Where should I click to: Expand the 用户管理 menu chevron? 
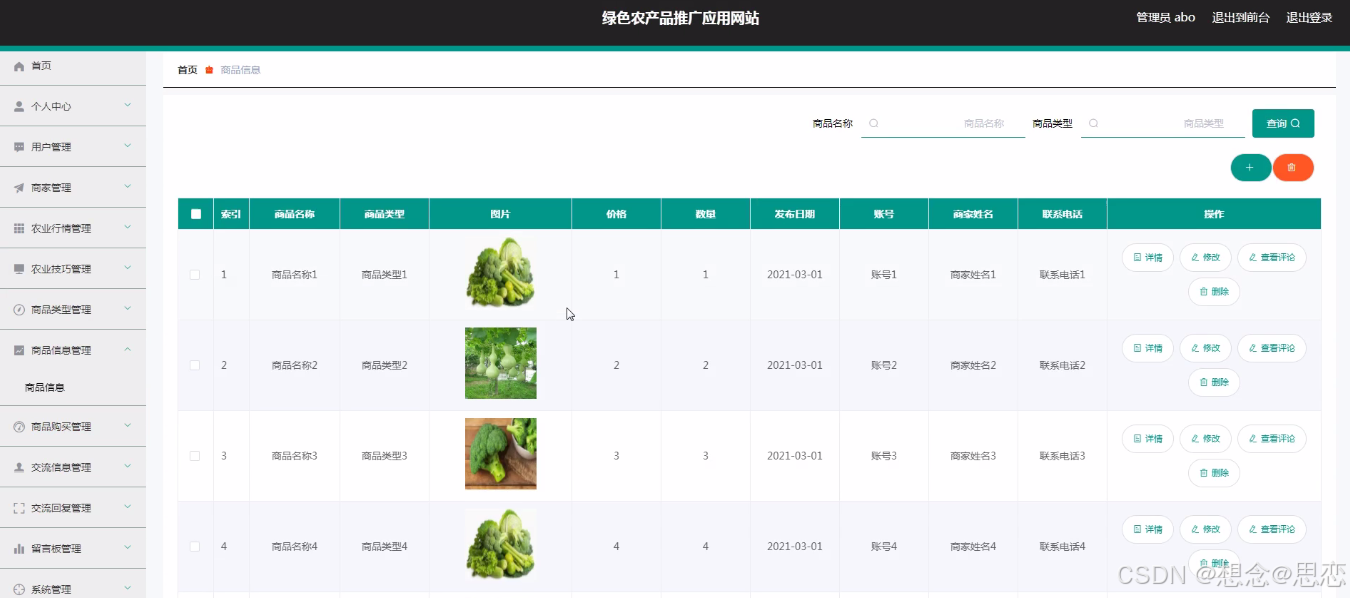pos(128,146)
